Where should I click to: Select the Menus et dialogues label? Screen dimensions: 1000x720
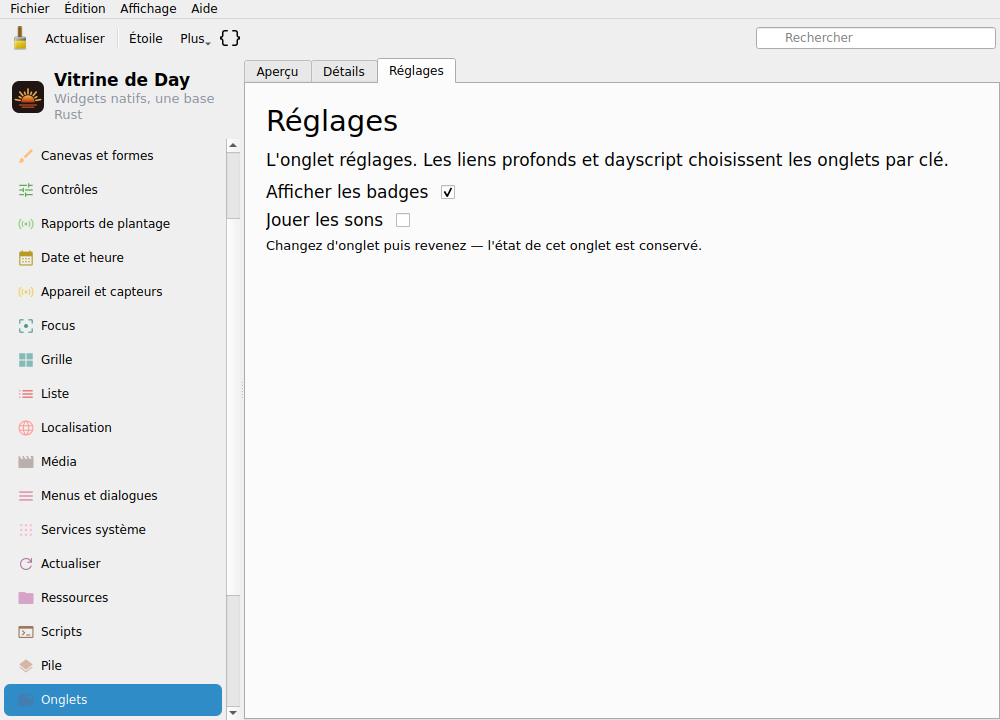point(99,496)
